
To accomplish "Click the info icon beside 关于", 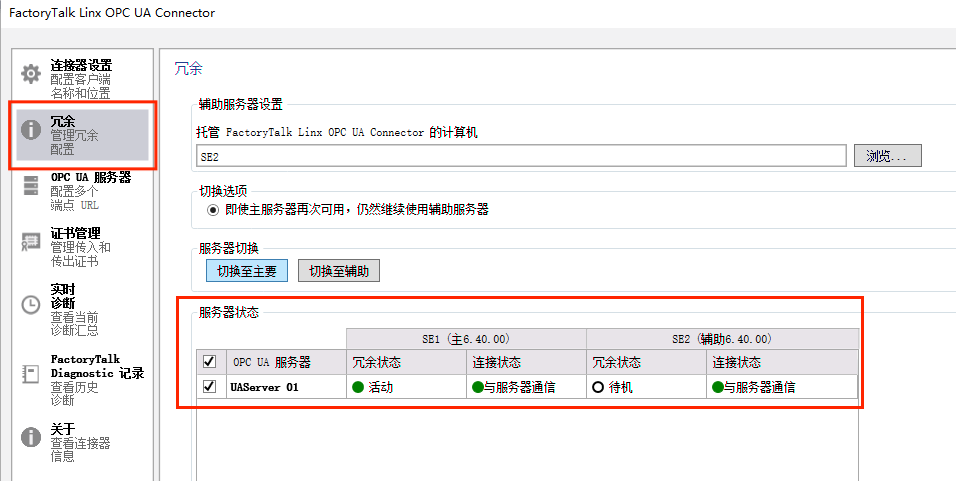I will coord(31,436).
